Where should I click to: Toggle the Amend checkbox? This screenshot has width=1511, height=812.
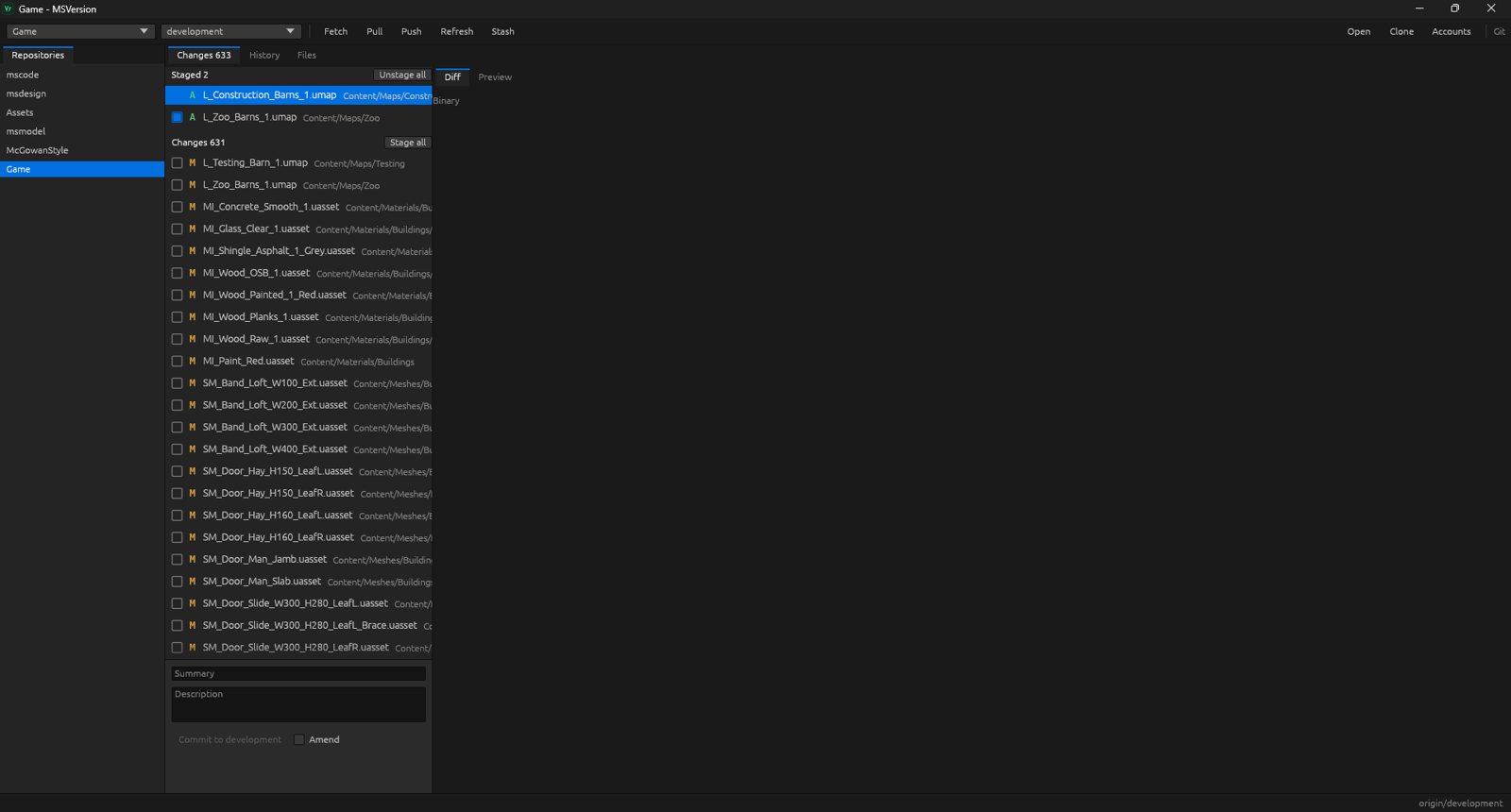(298, 739)
